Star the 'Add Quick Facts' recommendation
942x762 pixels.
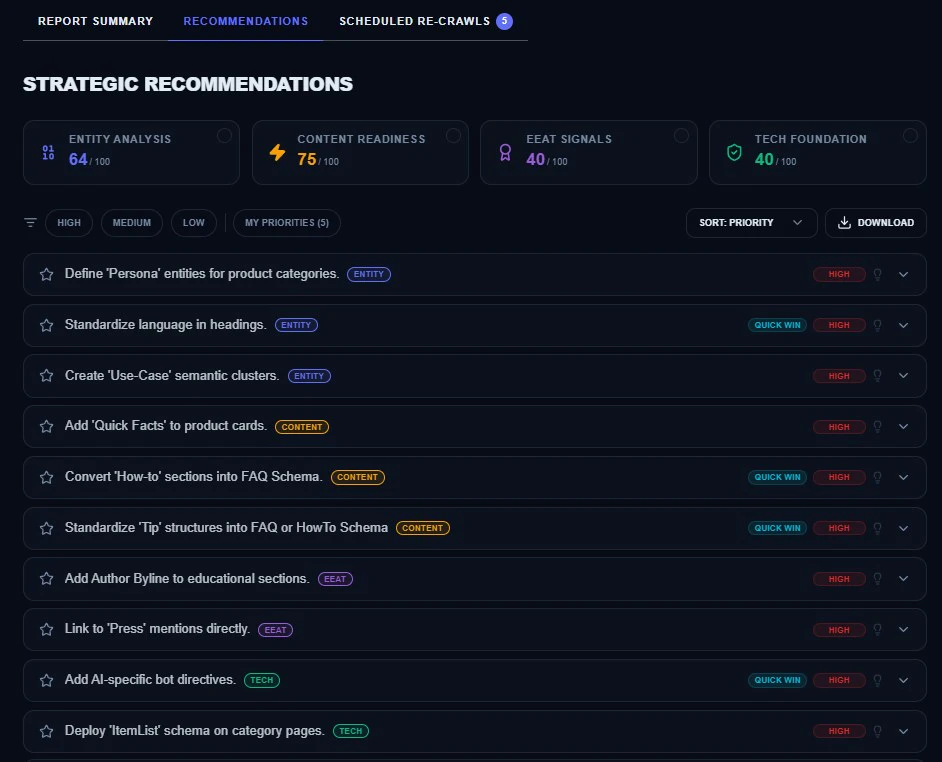pos(46,427)
